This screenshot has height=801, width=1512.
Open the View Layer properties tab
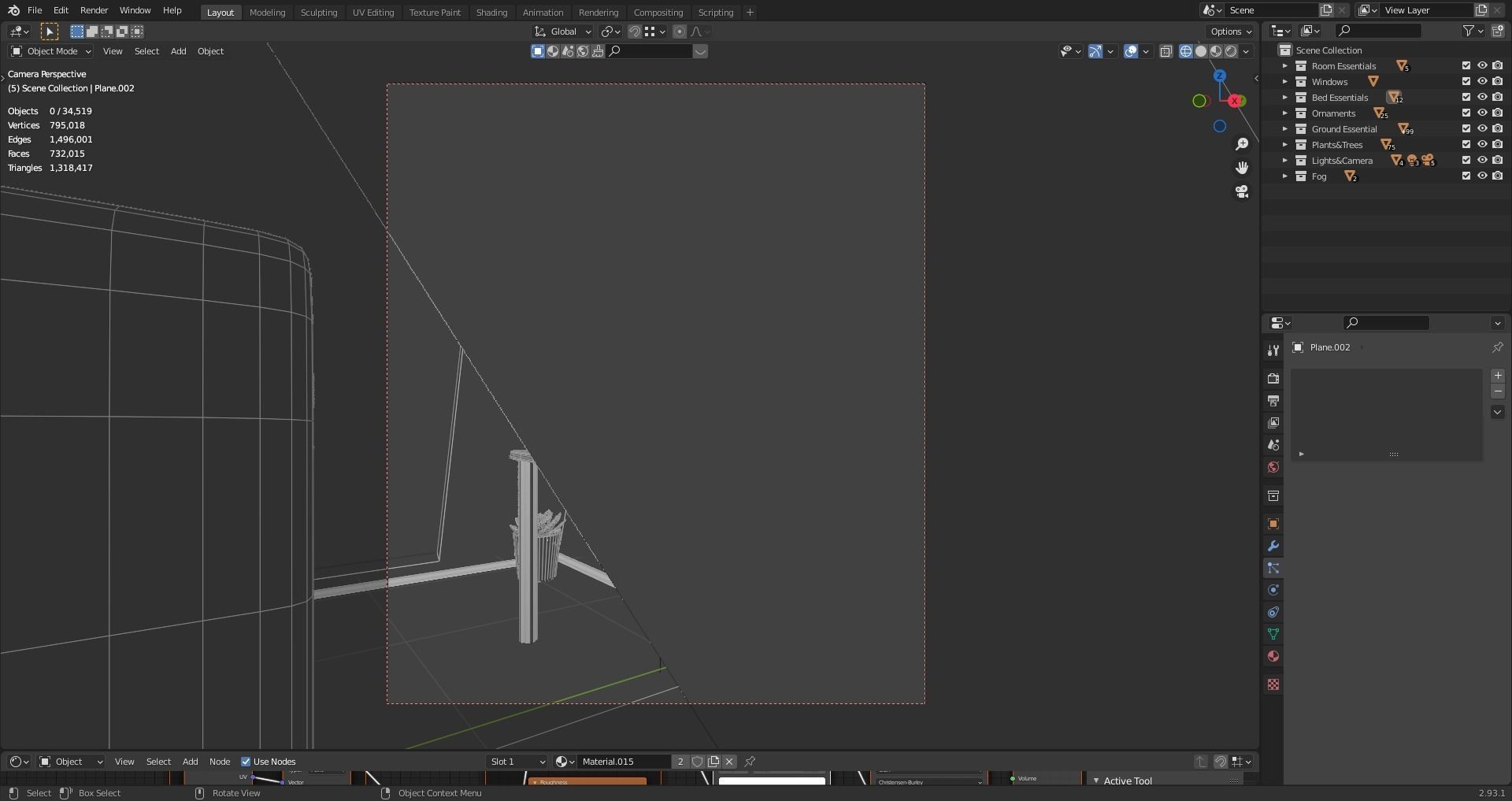pyautogui.click(x=1273, y=423)
